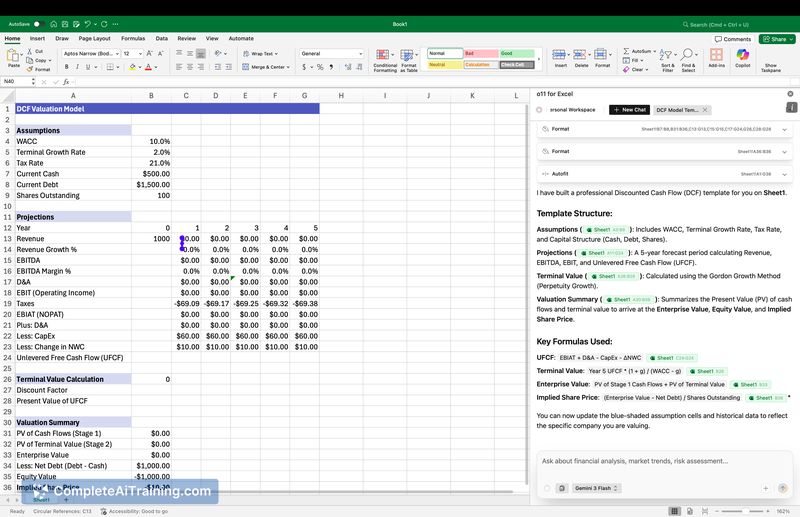
Task: Click the Add-ins icon
Action: [x=716, y=58]
